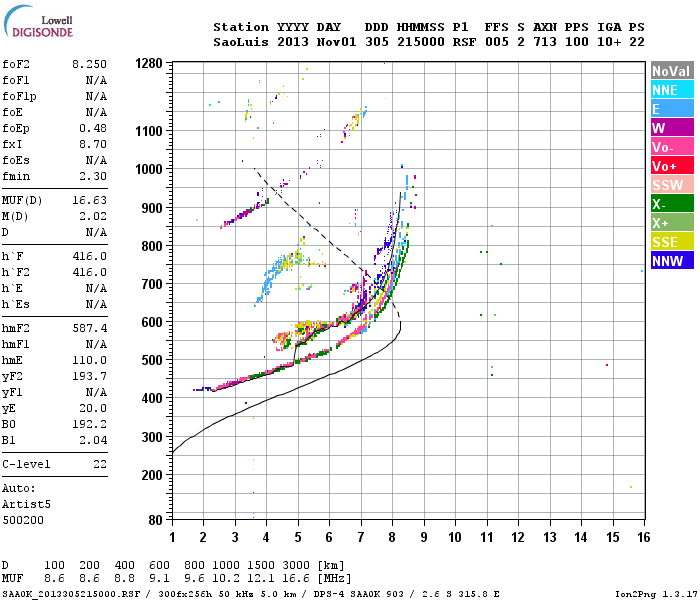Screen dimensions: 700x600
Task: Click the X+ light green legend swatch
Action: pos(672,223)
